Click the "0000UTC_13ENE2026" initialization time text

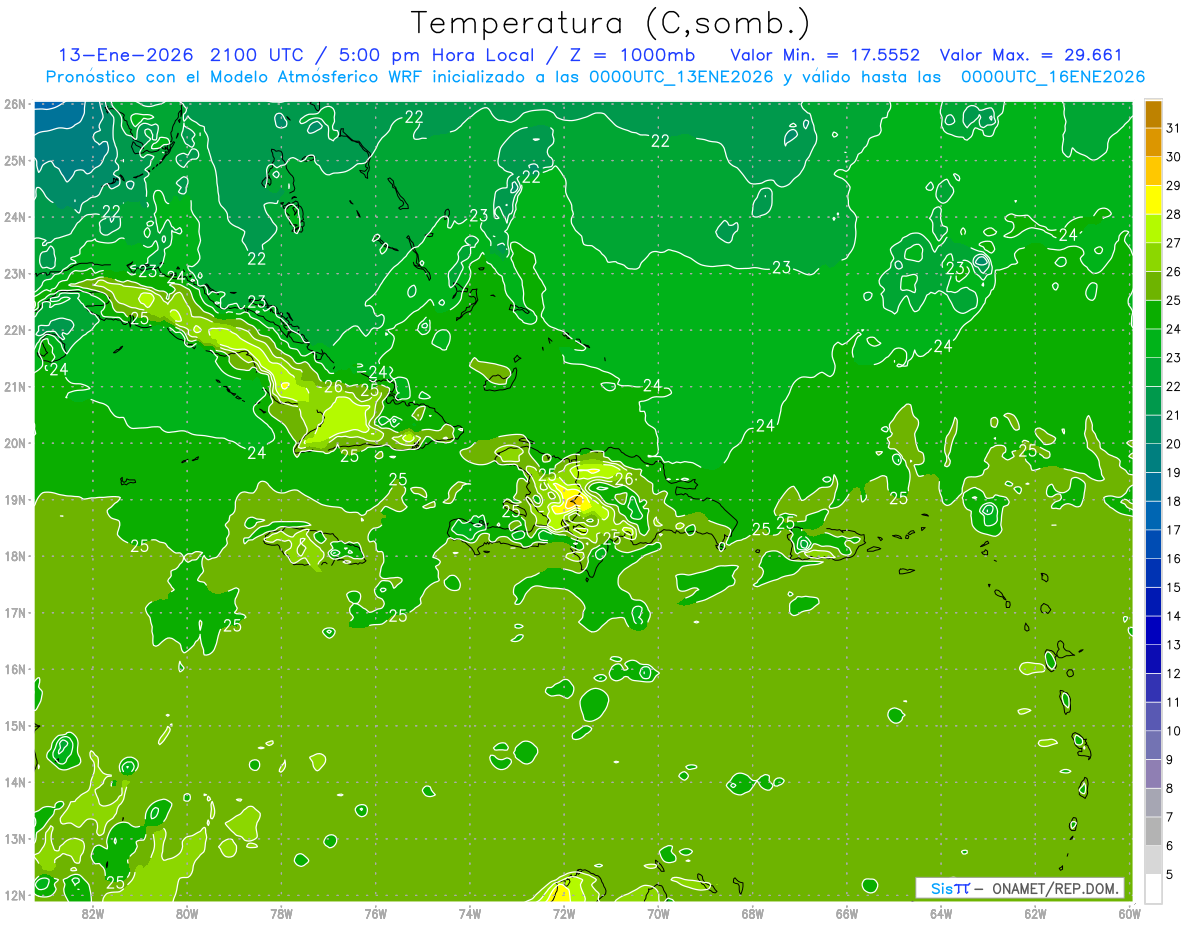point(680,77)
